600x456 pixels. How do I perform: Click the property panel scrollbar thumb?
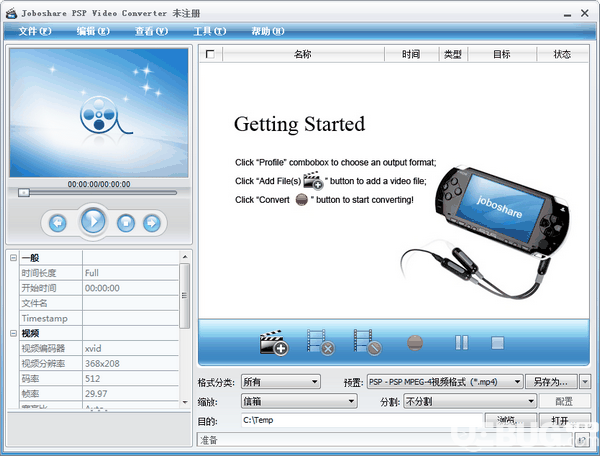tap(185, 296)
